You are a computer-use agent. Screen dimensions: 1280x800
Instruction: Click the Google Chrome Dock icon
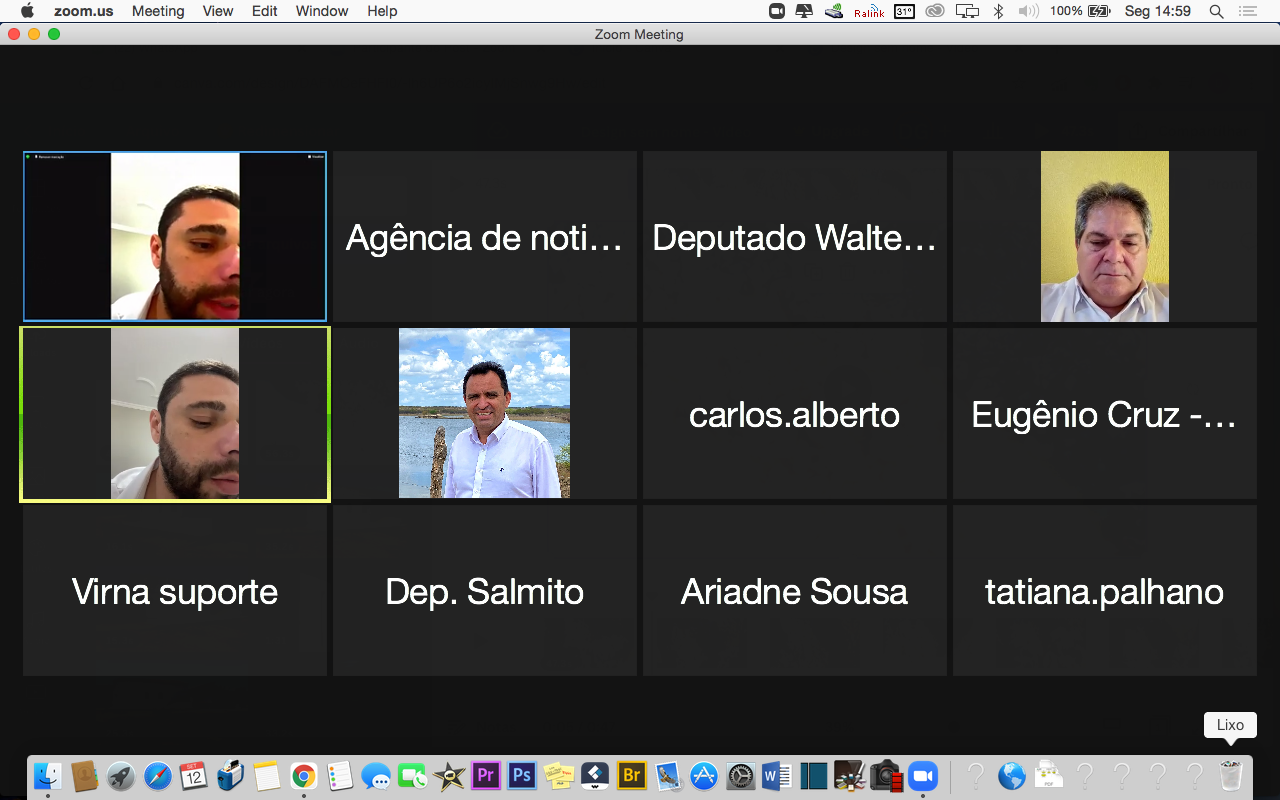pos(304,775)
